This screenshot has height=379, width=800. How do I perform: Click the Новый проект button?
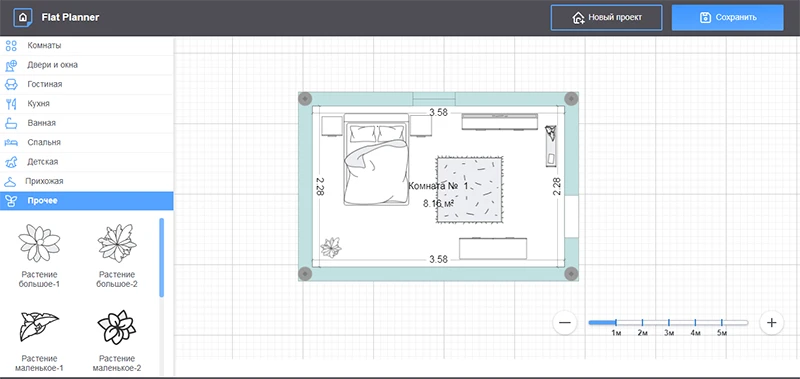point(606,18)
